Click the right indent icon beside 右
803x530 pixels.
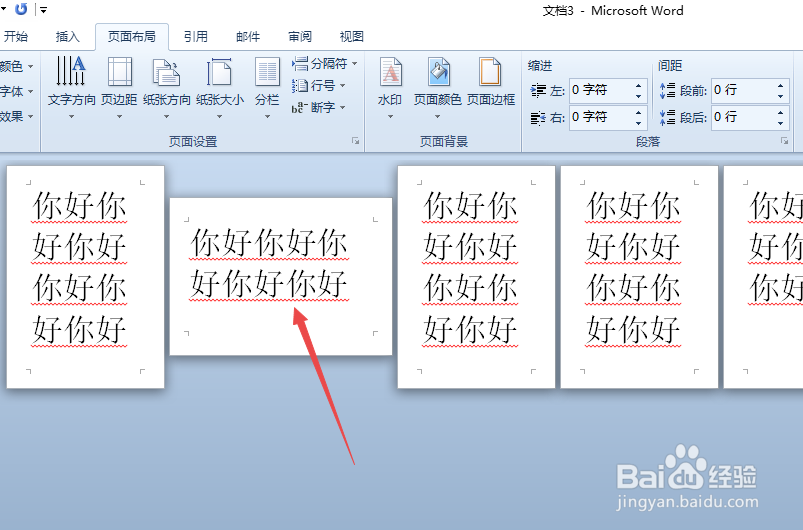point(538,118)
